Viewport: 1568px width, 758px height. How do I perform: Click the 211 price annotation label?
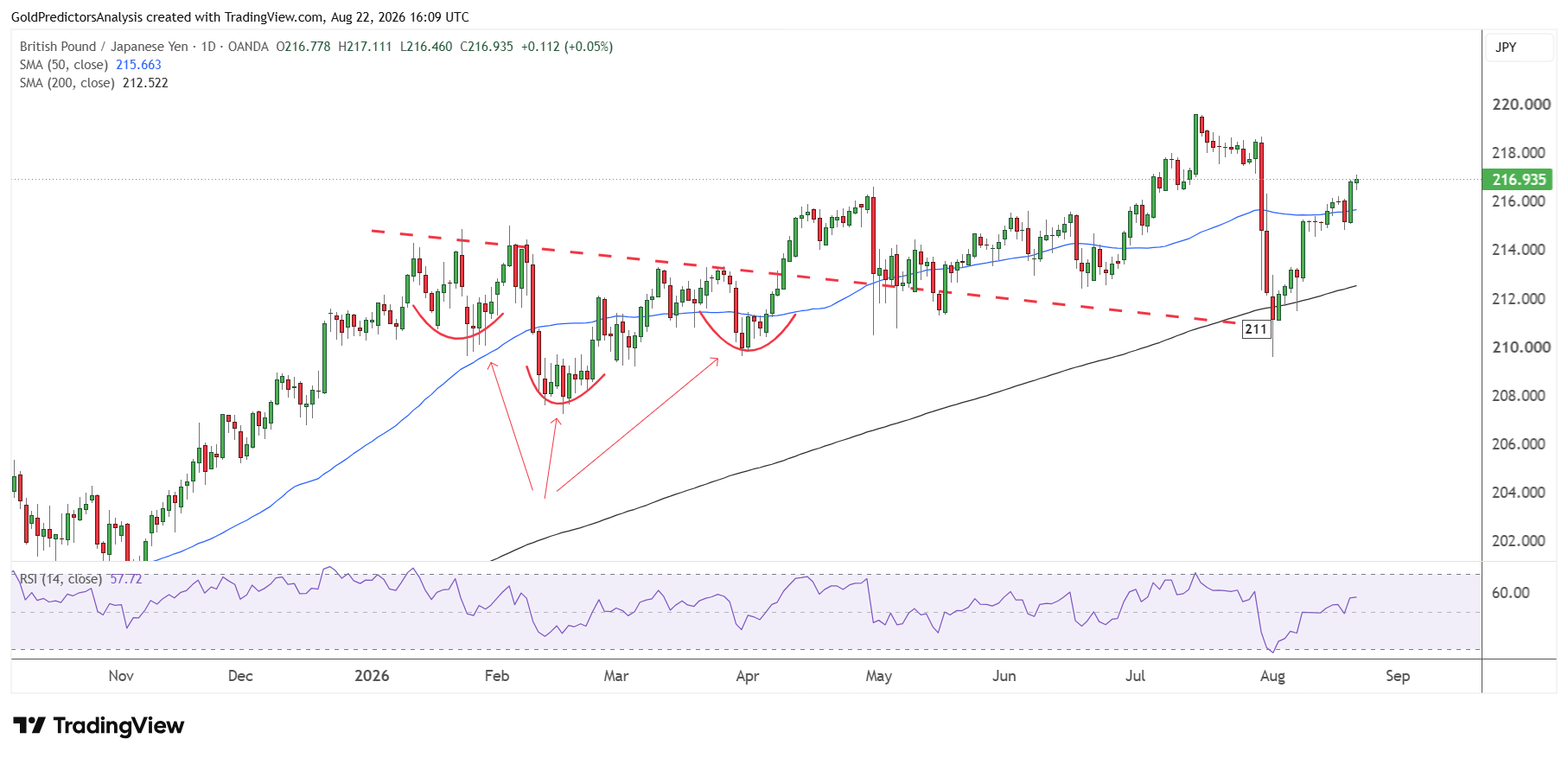click(1256, 329)
